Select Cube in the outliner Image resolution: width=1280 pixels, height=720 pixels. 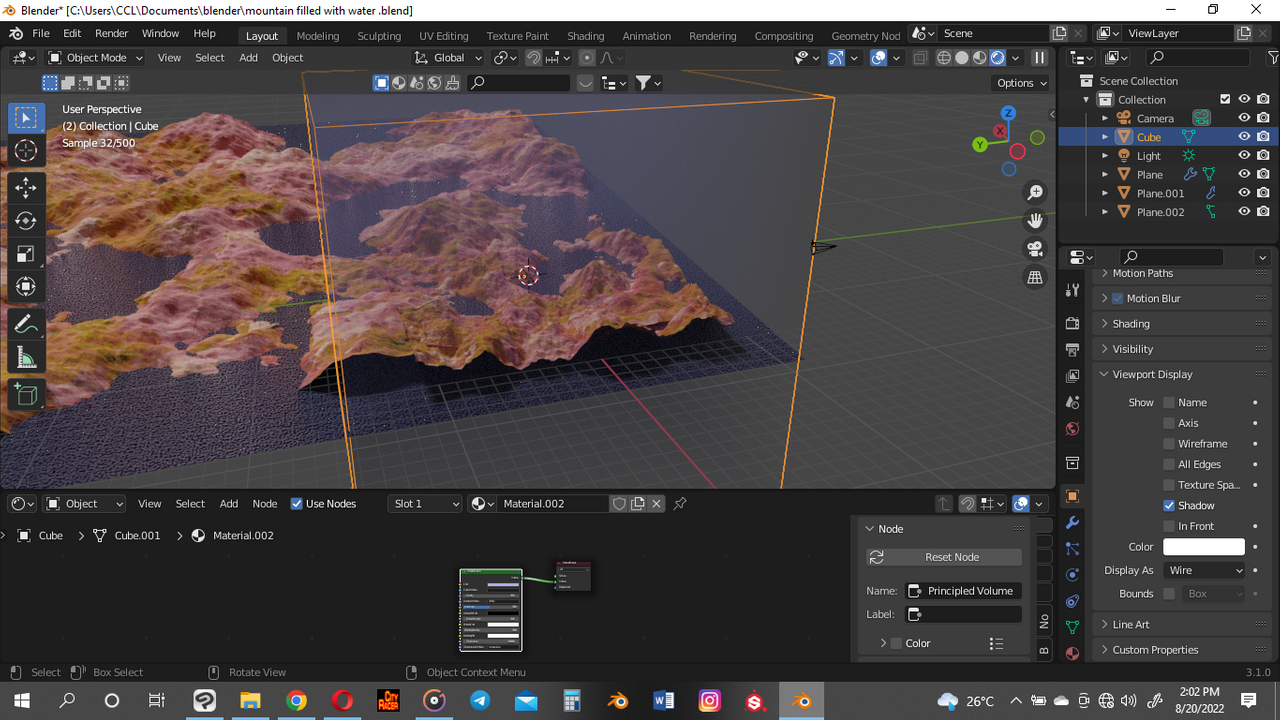(x=1149, y=137)
